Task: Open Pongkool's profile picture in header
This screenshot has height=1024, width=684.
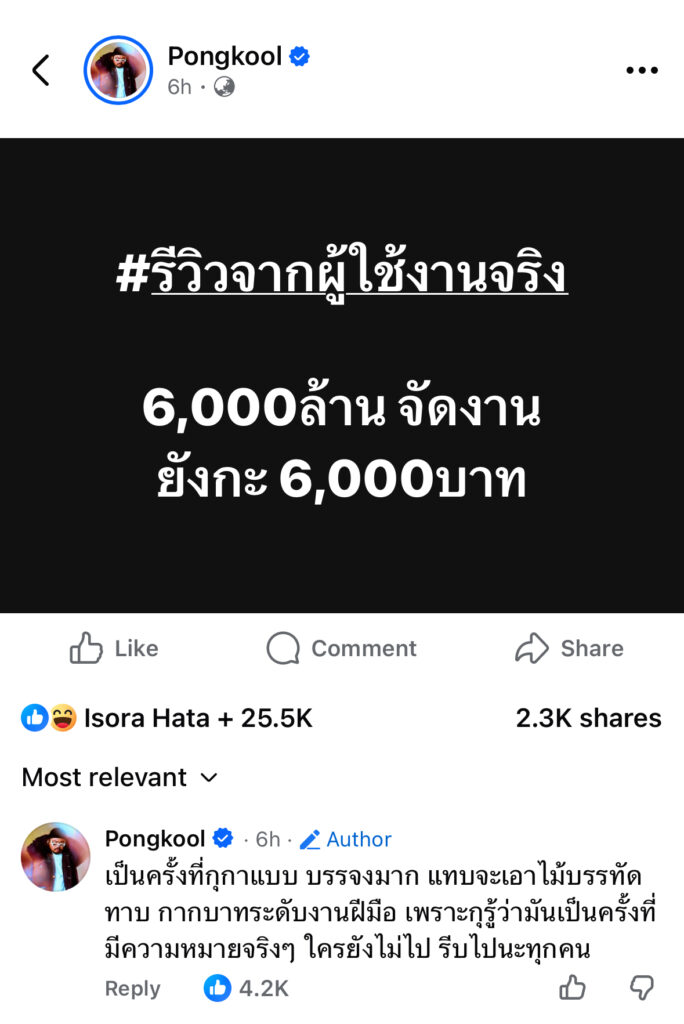Action: 118,70
